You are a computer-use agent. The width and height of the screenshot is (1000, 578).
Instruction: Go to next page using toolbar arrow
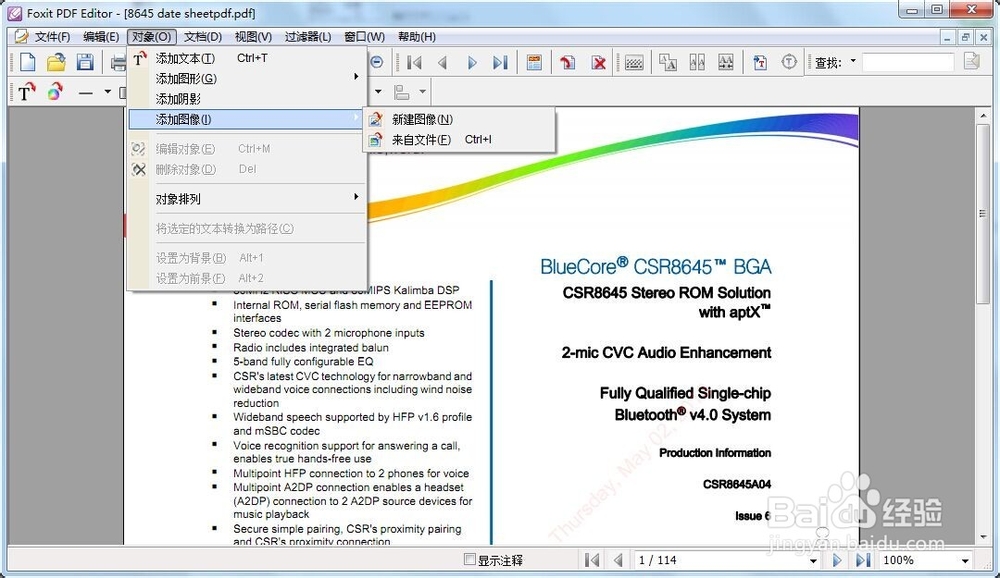[472, 63]
